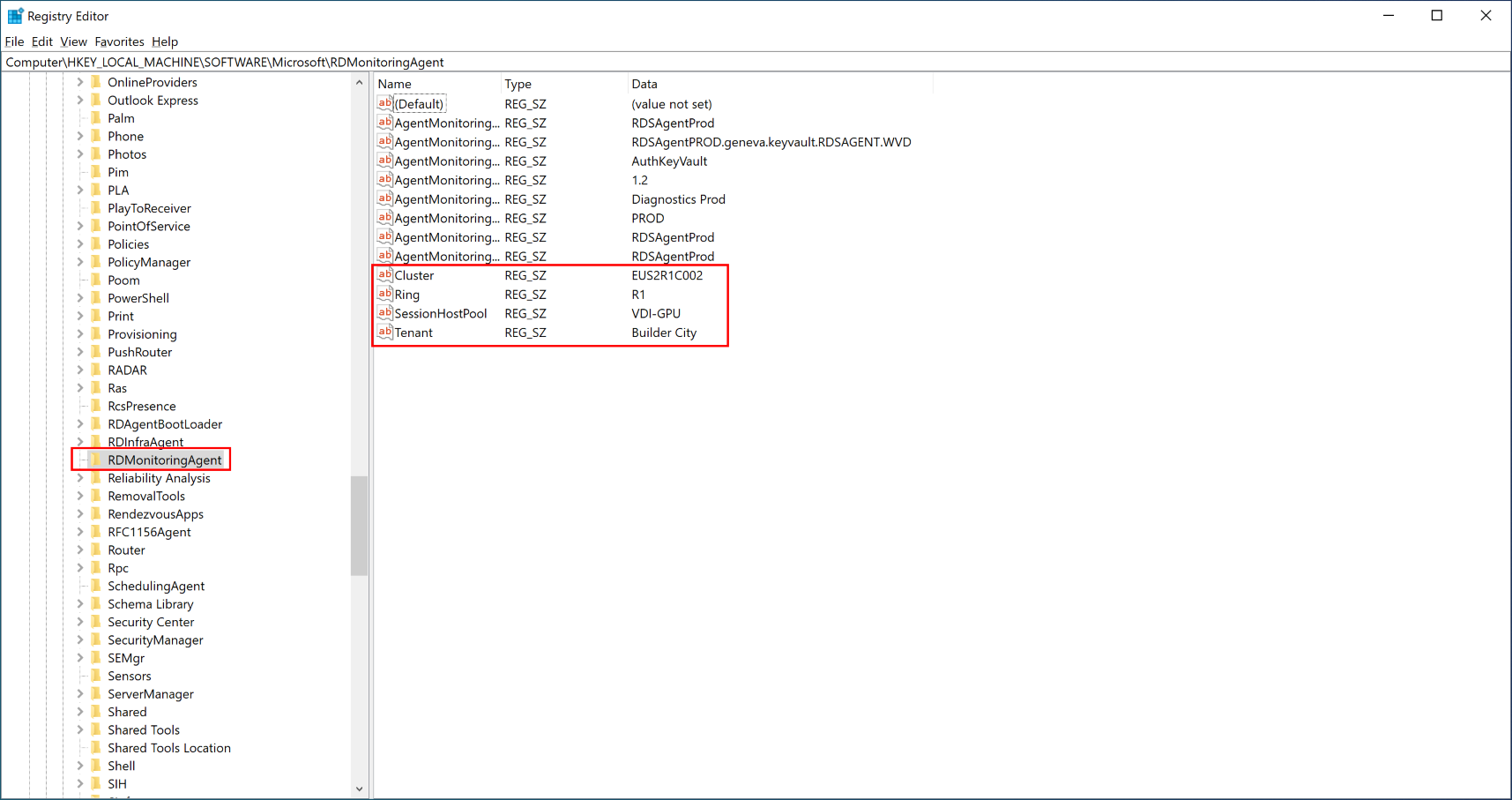Sort values by the Type column header

(564, 84)
